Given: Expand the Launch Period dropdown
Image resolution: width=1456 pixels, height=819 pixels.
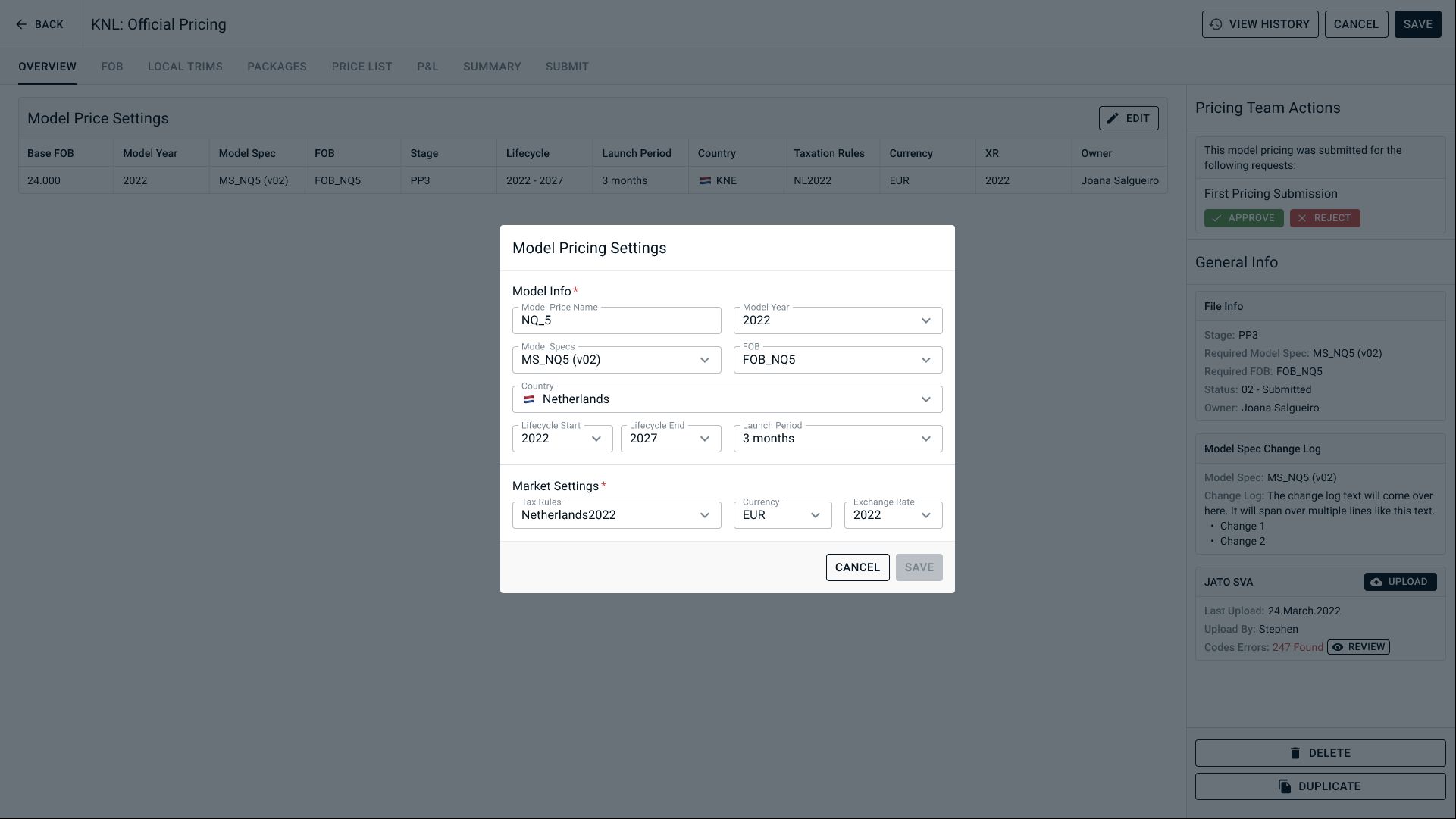Looking at the screenshot, I should 838,439.
